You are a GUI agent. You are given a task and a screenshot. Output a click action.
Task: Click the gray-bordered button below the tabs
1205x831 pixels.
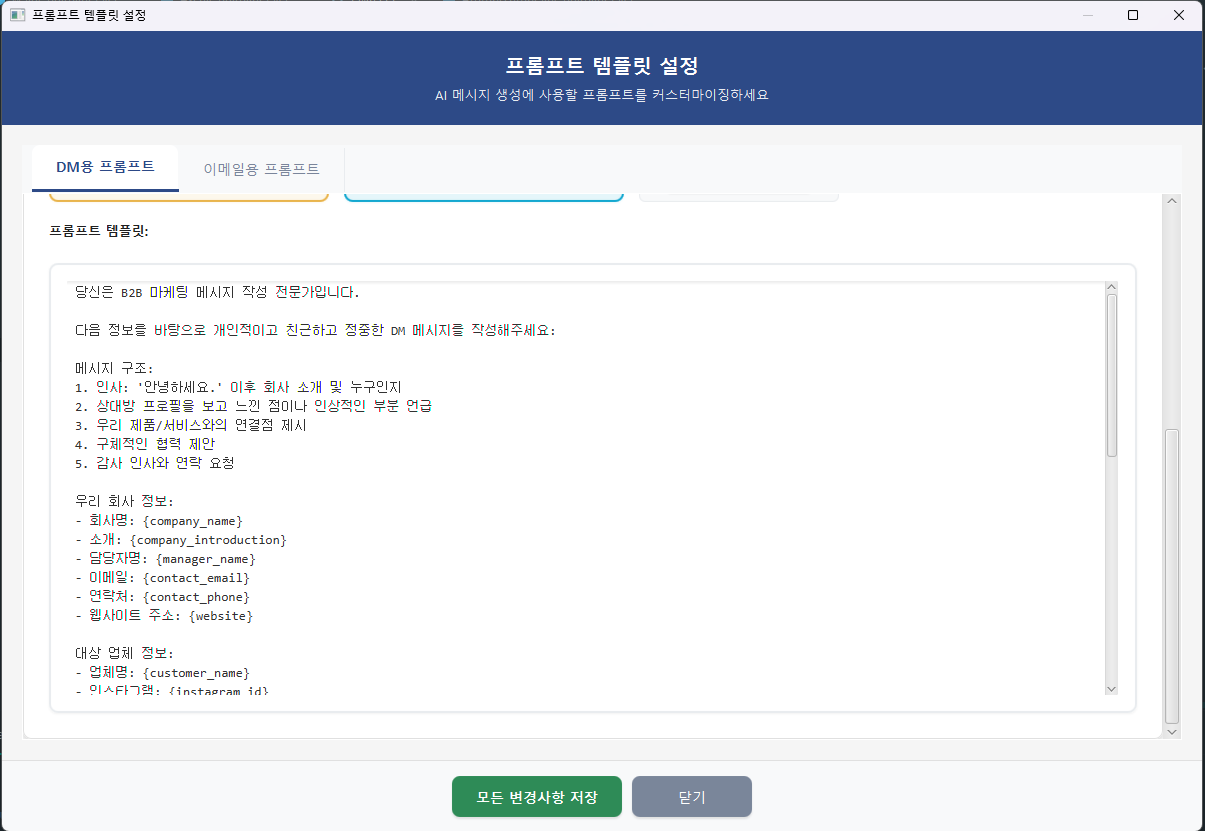coord(738,197)
